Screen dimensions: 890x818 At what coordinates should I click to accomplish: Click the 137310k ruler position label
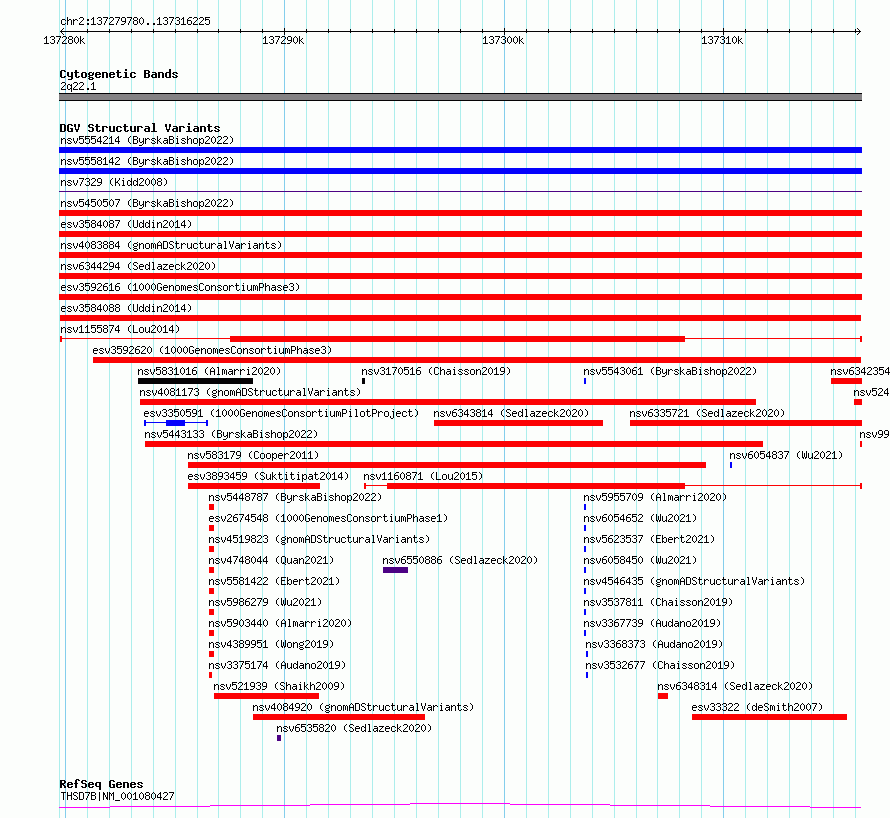[x=722, y=40]
